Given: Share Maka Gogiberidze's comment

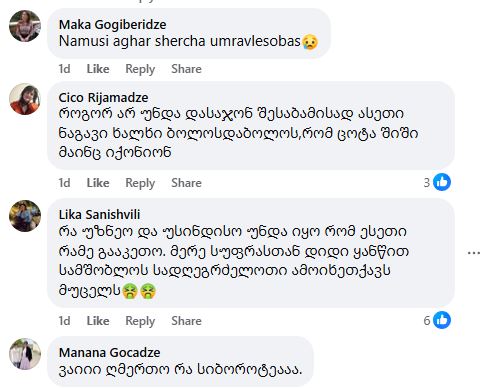Looking at the screenshot, I should click(186, 69).
